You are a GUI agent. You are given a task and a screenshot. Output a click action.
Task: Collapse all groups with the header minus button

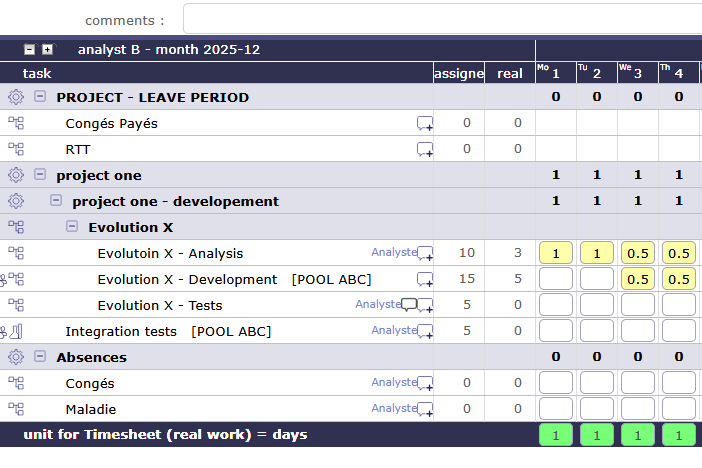coord(30,49)
